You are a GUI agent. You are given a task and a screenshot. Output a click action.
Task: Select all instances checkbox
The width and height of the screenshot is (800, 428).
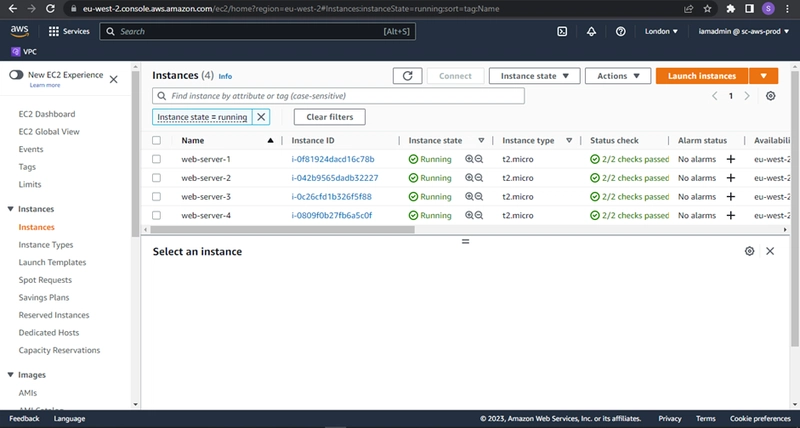156,140
